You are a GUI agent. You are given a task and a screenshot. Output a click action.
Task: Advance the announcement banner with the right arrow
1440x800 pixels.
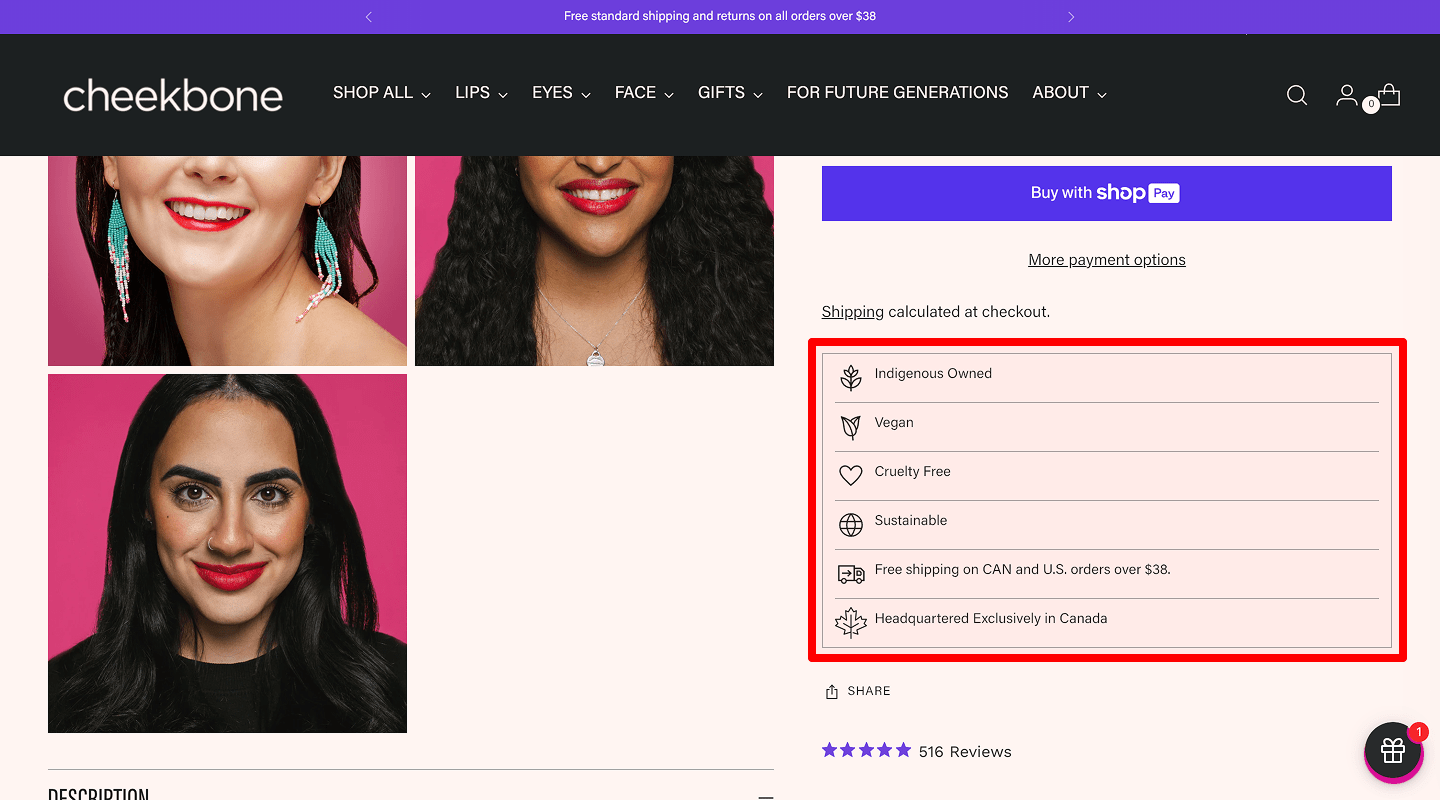pos(1070,16)
